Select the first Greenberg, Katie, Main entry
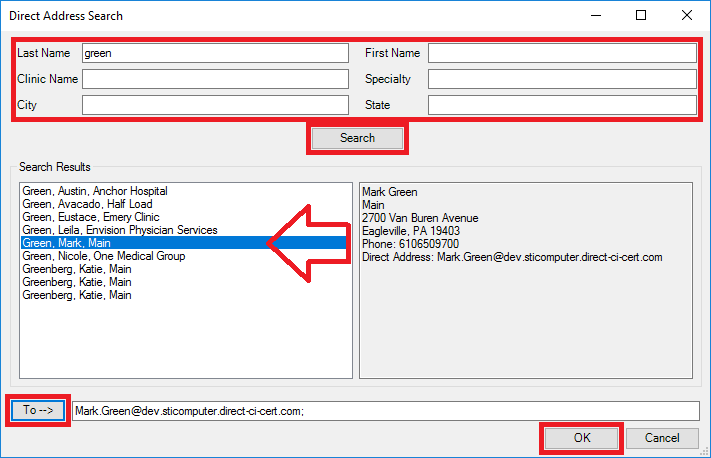This screenshot has height=458, width=711. 77,269
